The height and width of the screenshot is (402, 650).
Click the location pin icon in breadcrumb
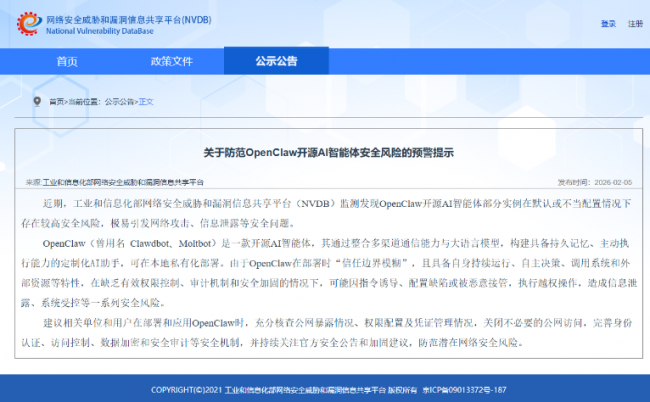pyautogui.click(x=37, y=102)
